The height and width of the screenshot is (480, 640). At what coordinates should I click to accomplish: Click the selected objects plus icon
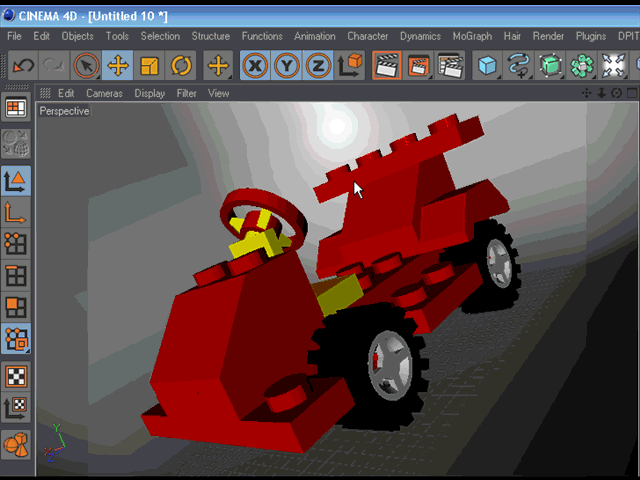218,65
